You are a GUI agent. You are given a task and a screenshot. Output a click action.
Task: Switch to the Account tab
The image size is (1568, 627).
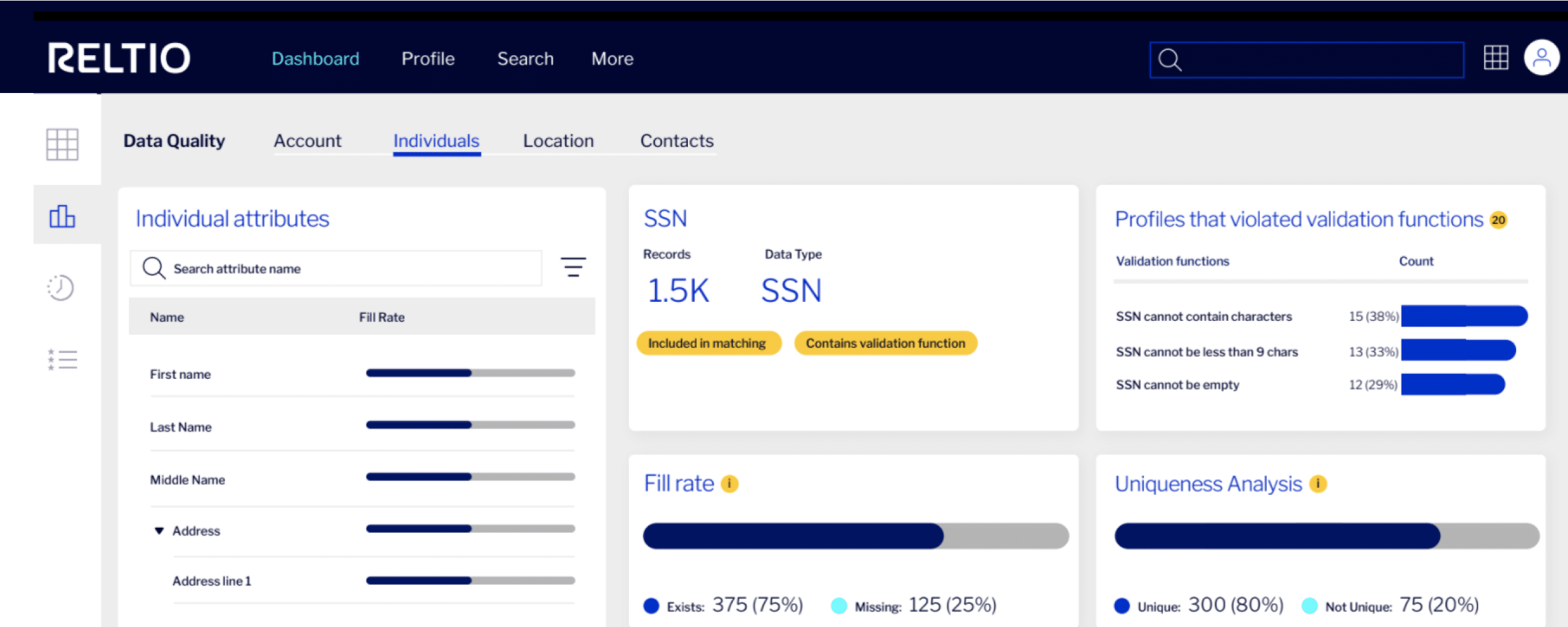click(x=308, y=140)
